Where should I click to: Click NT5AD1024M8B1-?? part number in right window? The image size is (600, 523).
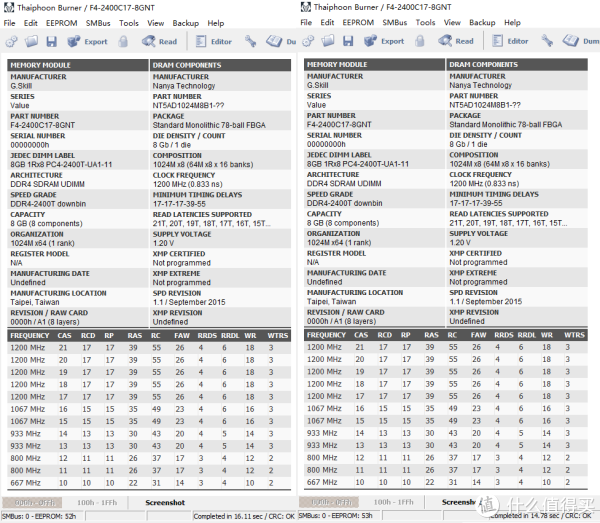point(485,105)
